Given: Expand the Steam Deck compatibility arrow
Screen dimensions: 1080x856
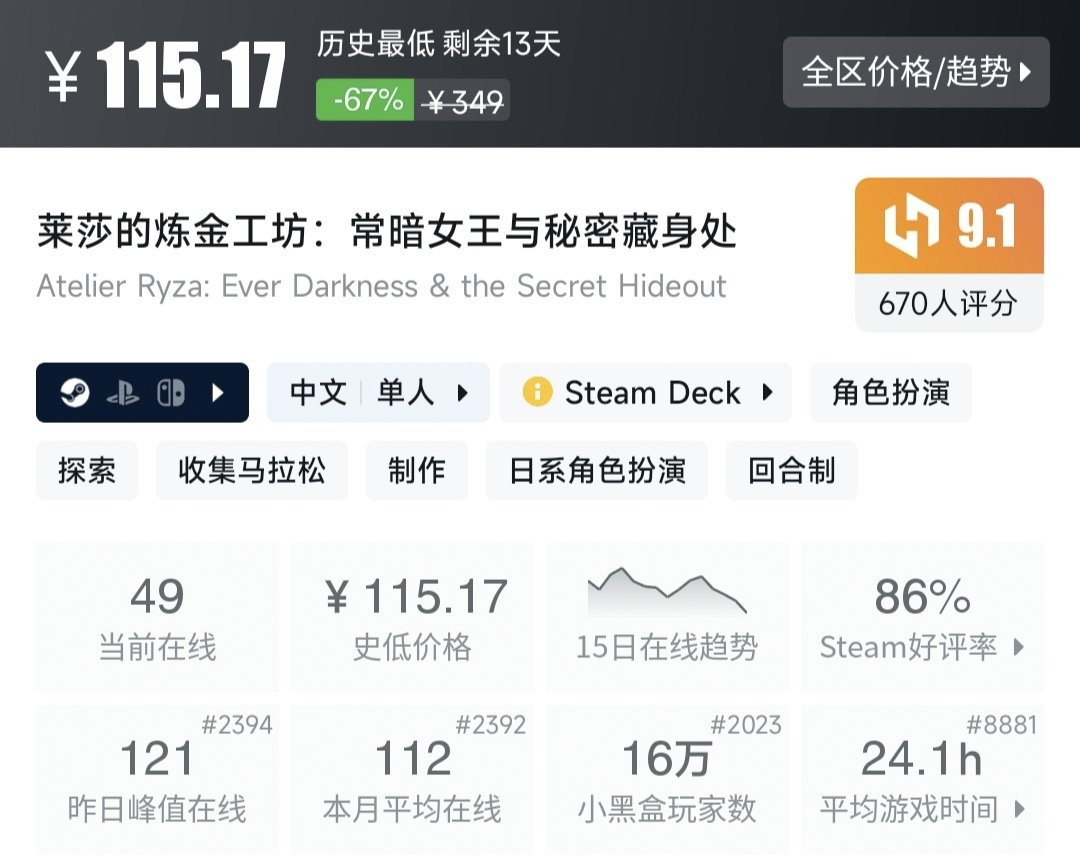Looking at the screenshot, I should pyautogui.click(x=767, y=393).
